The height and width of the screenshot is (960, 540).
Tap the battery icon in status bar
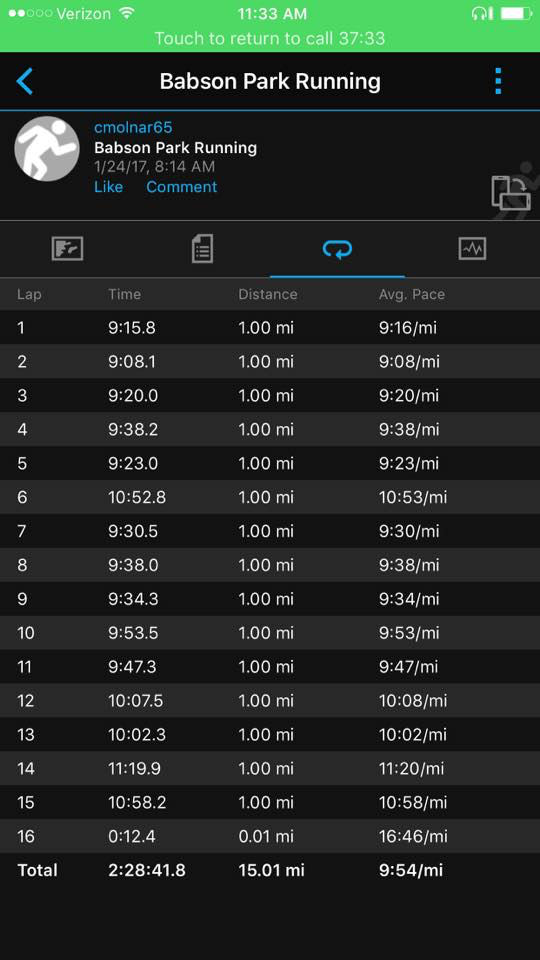coord(516,13)
